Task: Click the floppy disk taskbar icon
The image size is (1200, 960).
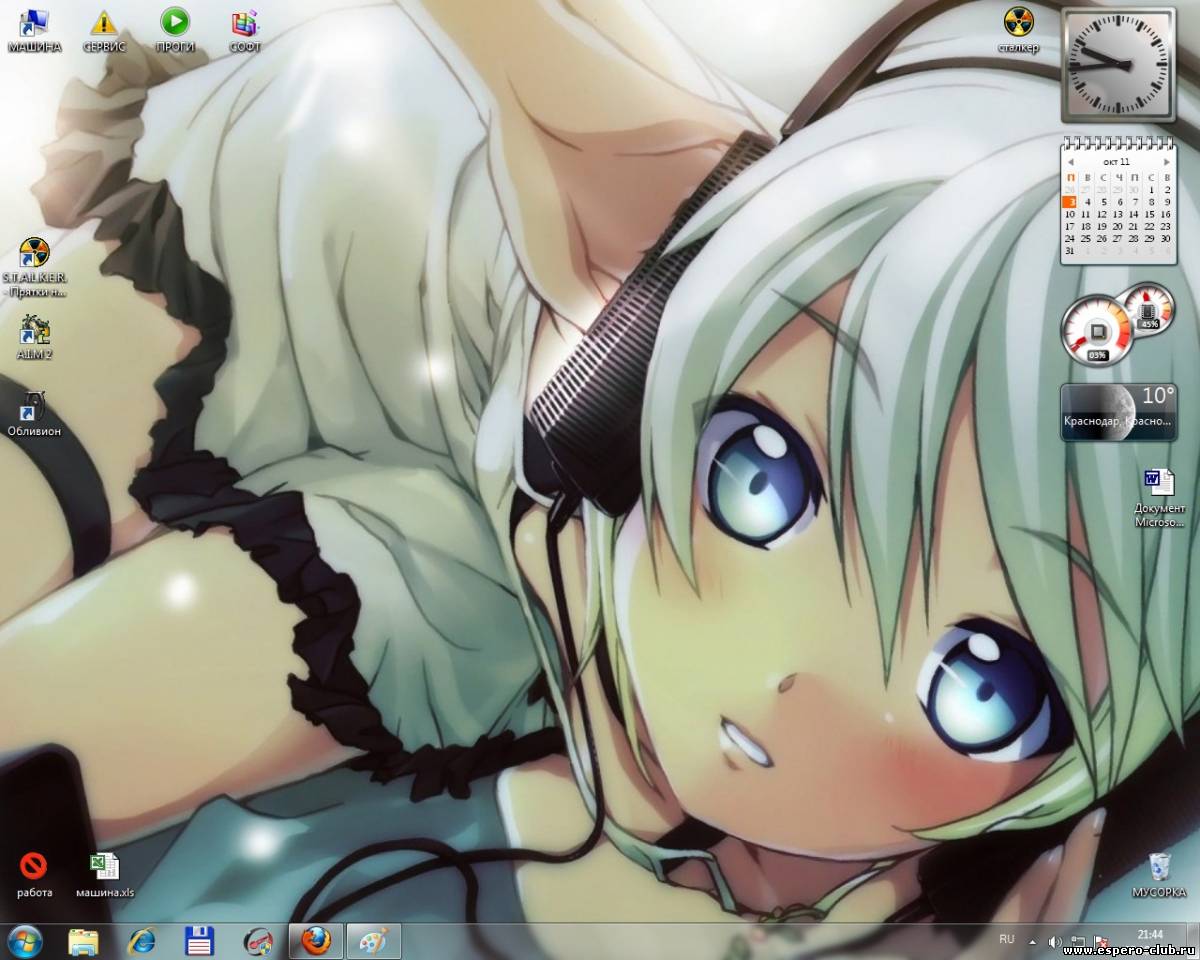Action: pos(200,941)
